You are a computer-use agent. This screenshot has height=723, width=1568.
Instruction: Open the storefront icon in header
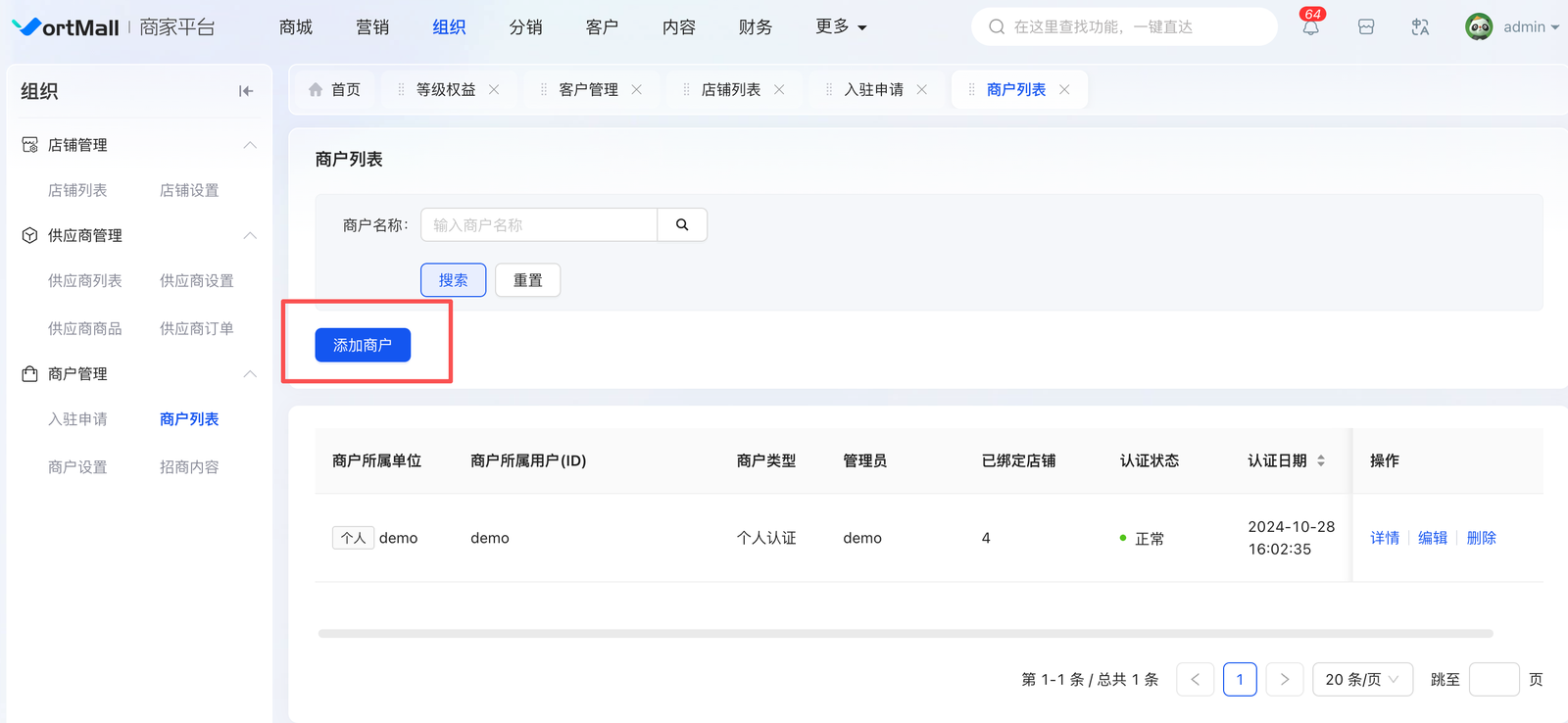click(1366, 27)
